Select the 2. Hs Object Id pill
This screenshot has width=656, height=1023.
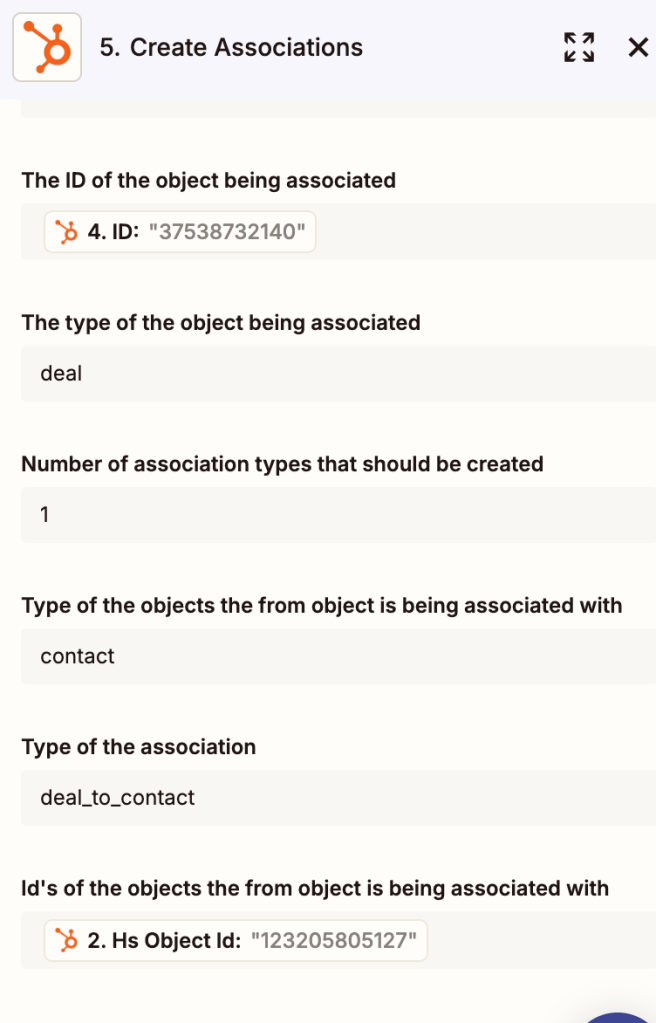[236, 940]
